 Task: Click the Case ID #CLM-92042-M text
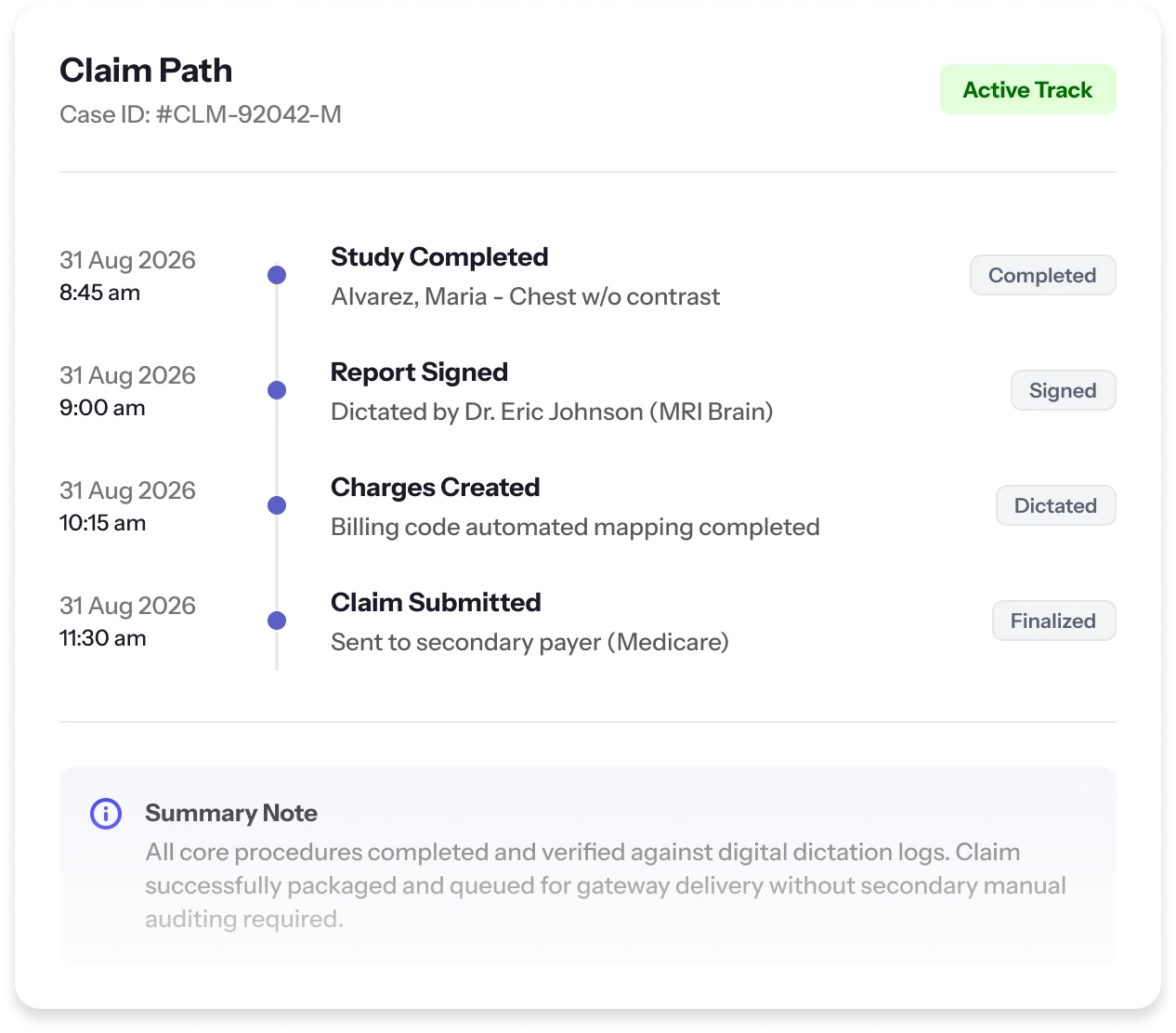coord(201,114)
